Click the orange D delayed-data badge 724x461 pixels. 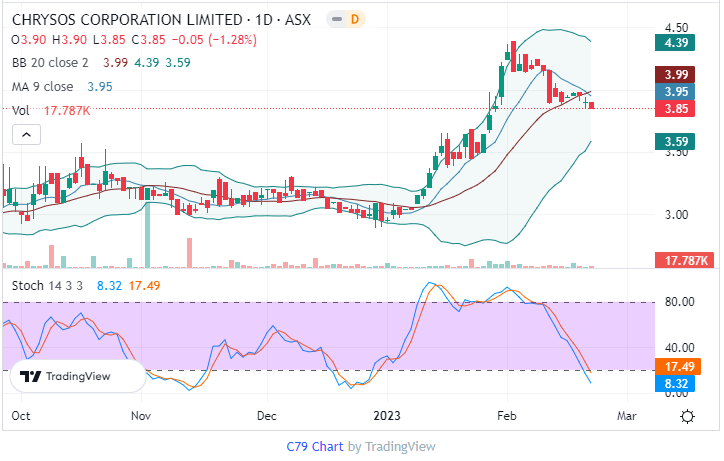point(354,20)
